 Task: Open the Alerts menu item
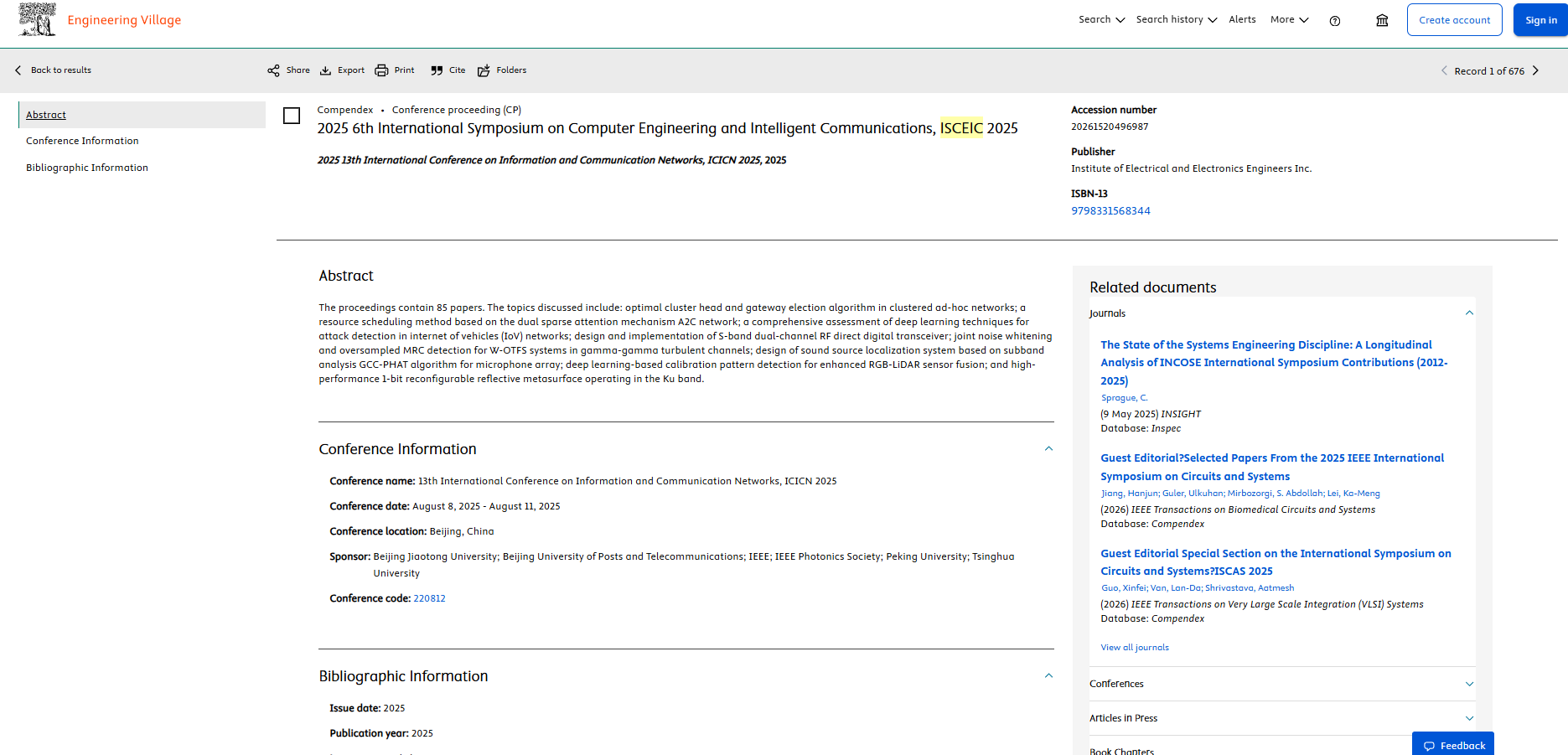[1242, 19]
